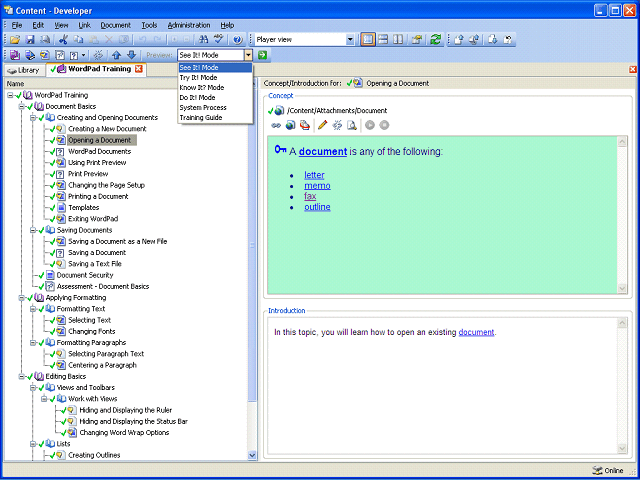This screenshot has height=480, width=640.
Task: Select Training Guide in preview list
Action: click(x=215, y=118)
